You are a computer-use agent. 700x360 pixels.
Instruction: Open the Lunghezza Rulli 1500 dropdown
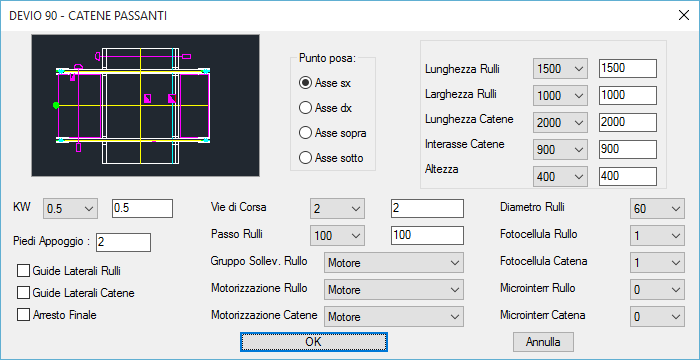tap(560, 69)
